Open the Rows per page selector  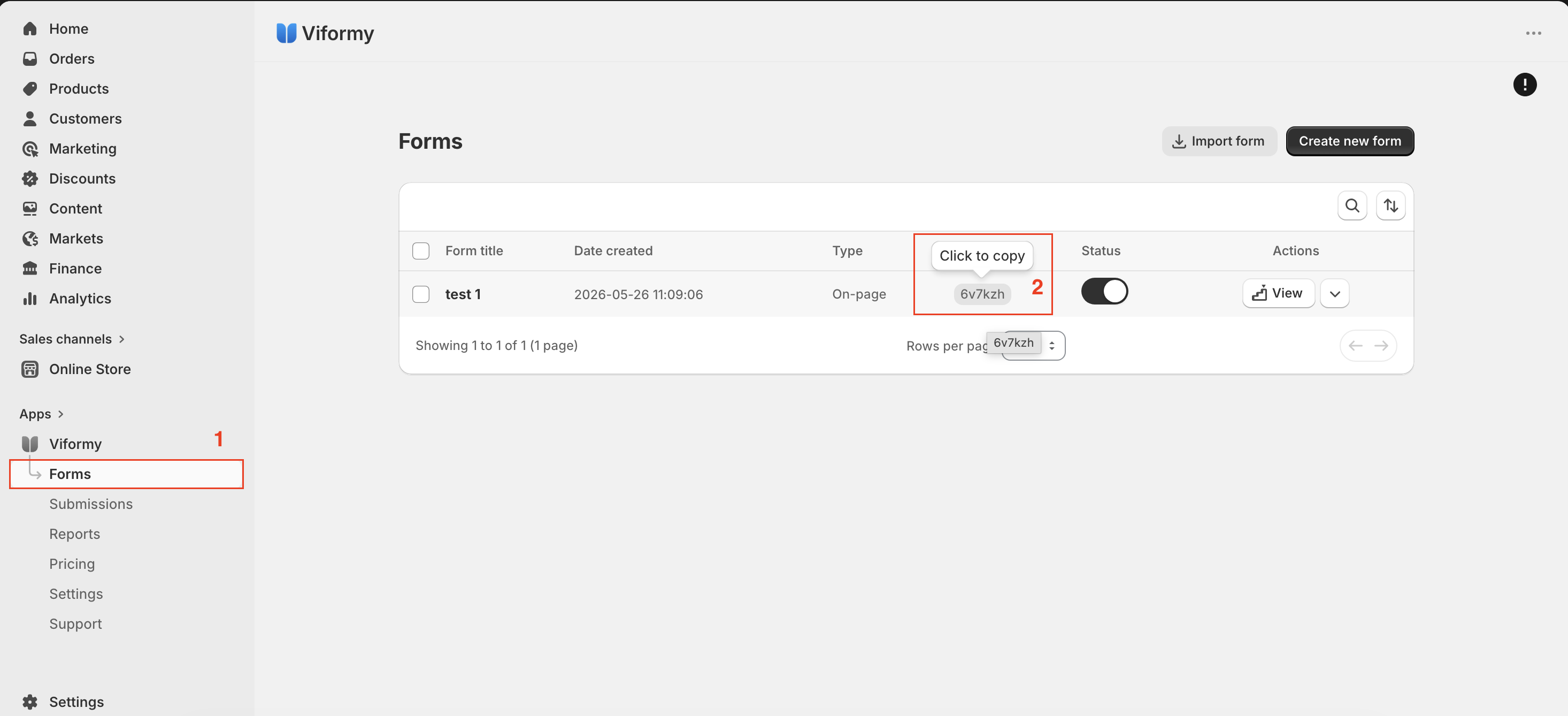(1034, 345)
